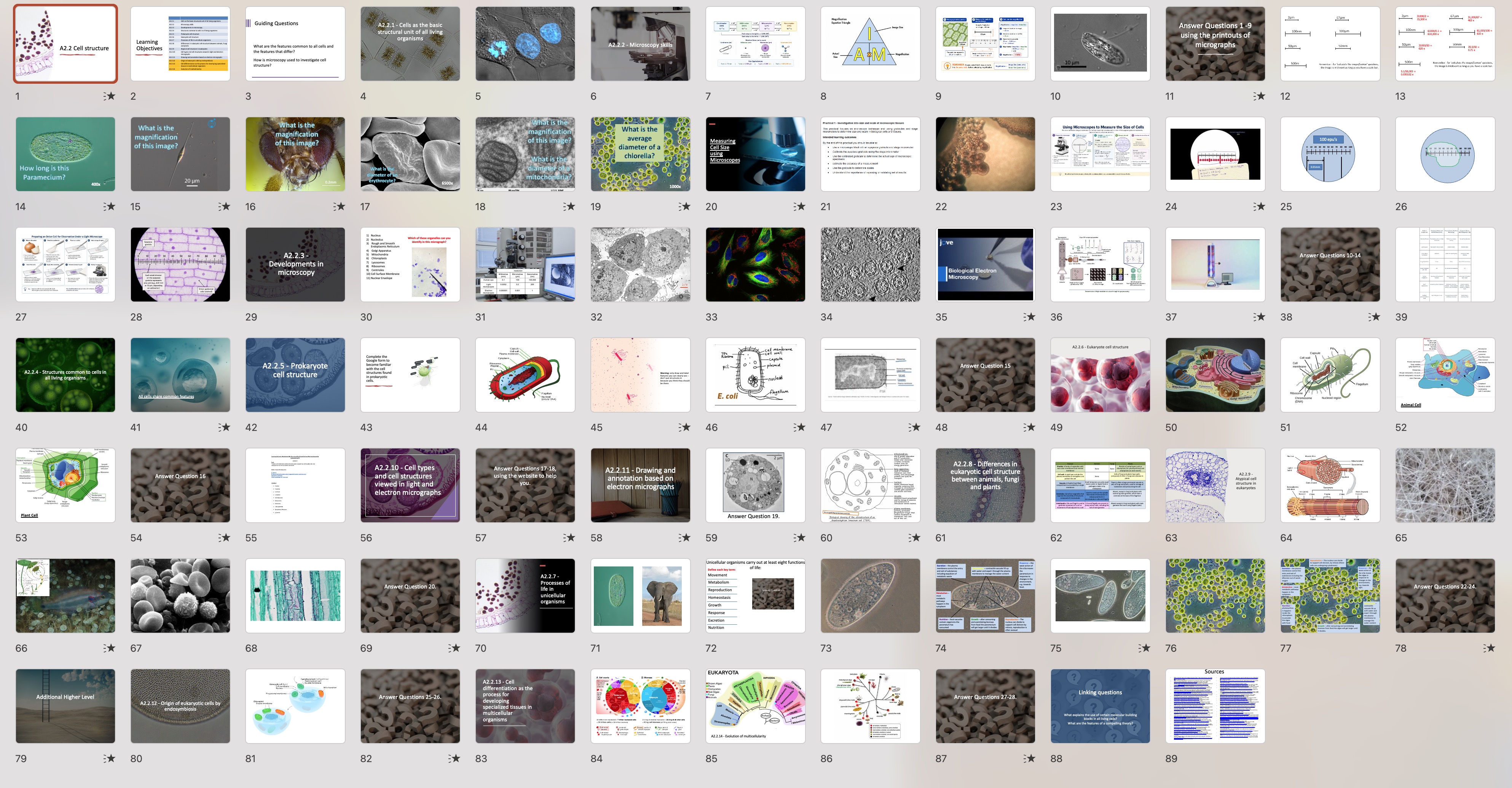Select the labelled Plant Cell diagram slide
The width and height of the screenshot is (1512, 788).
65,486
